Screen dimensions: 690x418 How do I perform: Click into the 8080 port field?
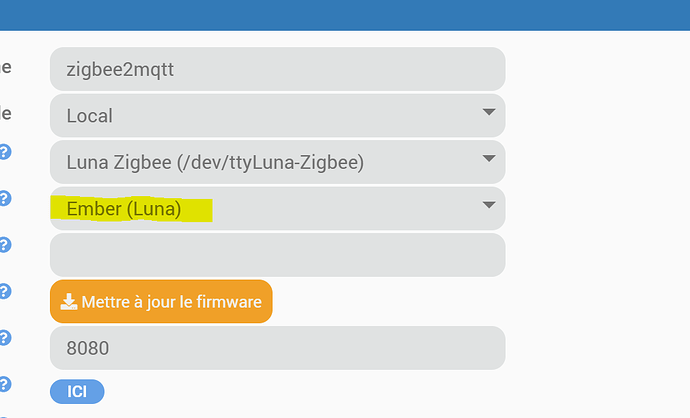tap(278, 348)
